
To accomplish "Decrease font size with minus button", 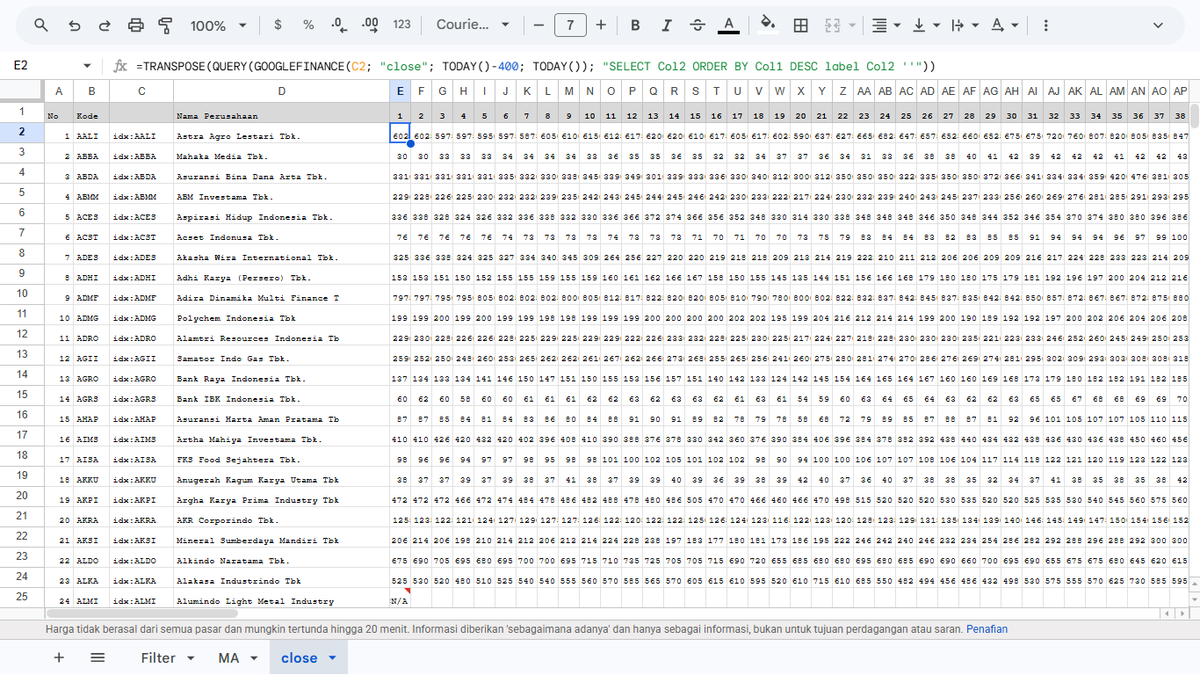I will click(x=539, y=25).
